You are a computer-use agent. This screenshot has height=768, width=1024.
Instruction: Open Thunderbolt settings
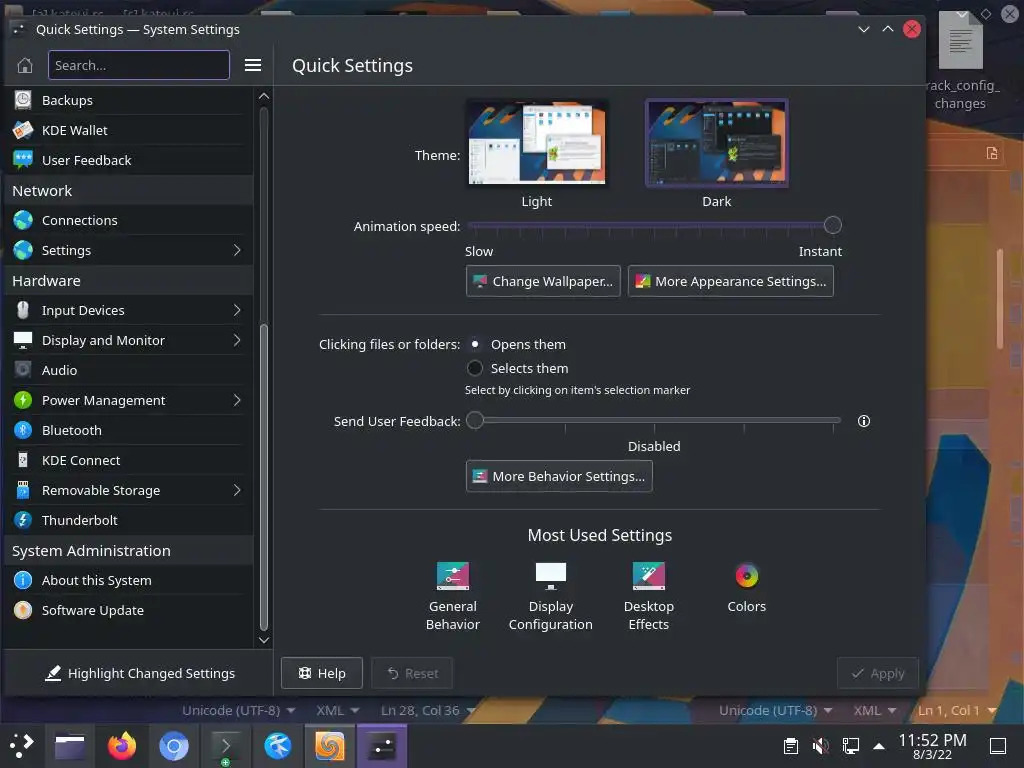click(128, 520)
